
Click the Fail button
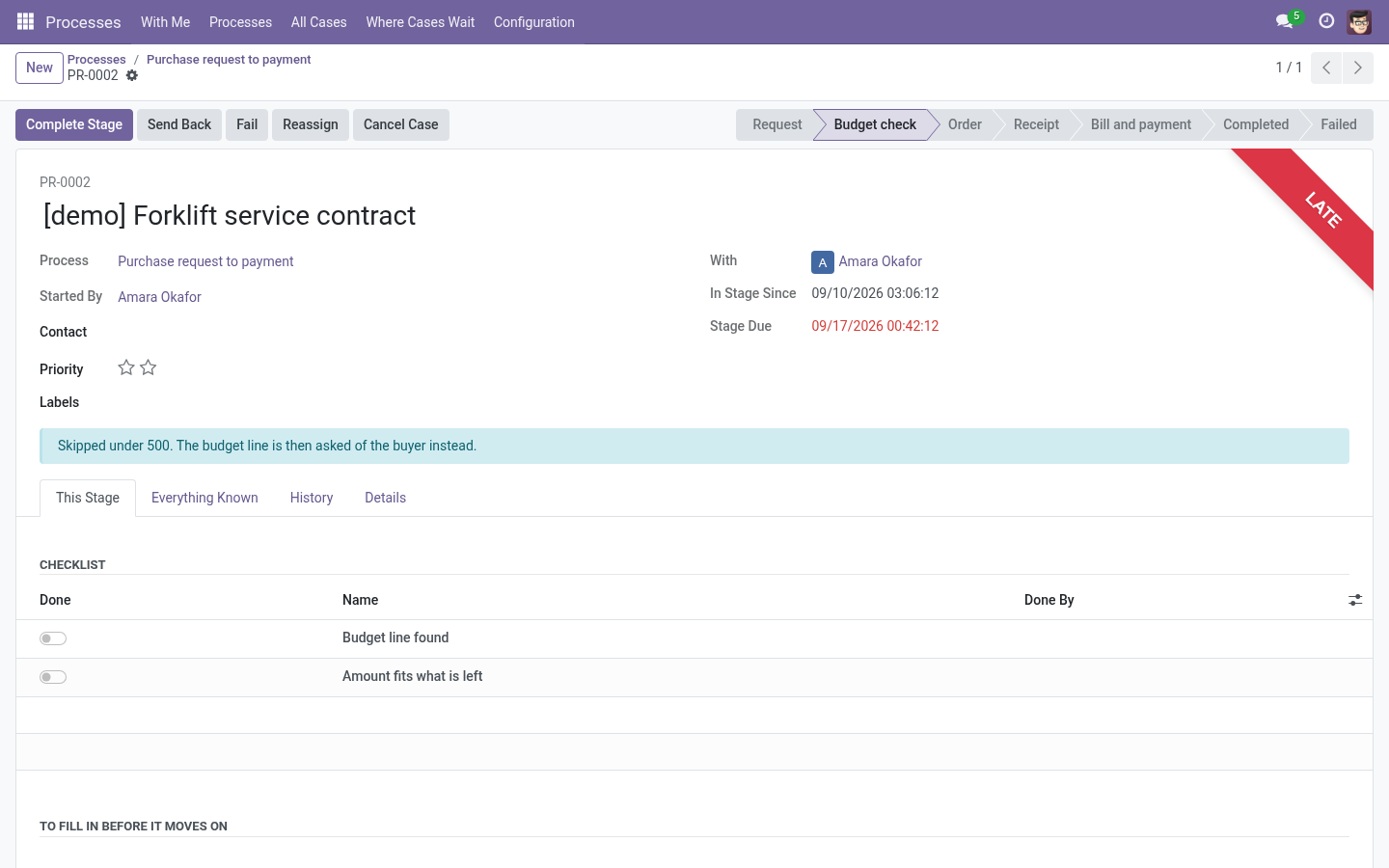pos(247,124)
